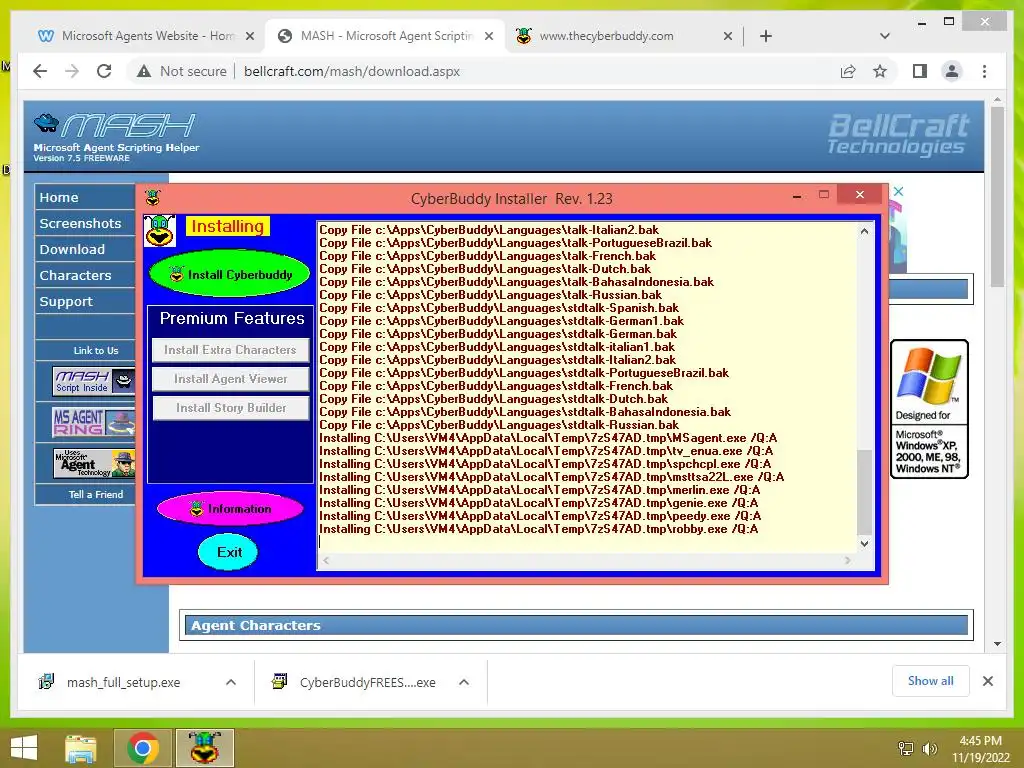Click the installer log vertical scrollbar thumb
The image size is (1024, 768).
[864, 492]
